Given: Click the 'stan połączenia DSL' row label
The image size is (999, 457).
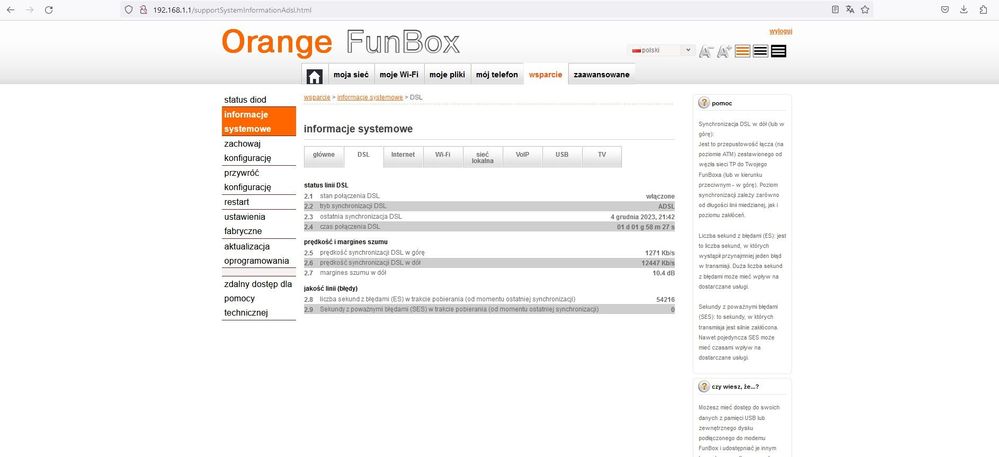Looking at the screenshot, I should click(349, 196).
